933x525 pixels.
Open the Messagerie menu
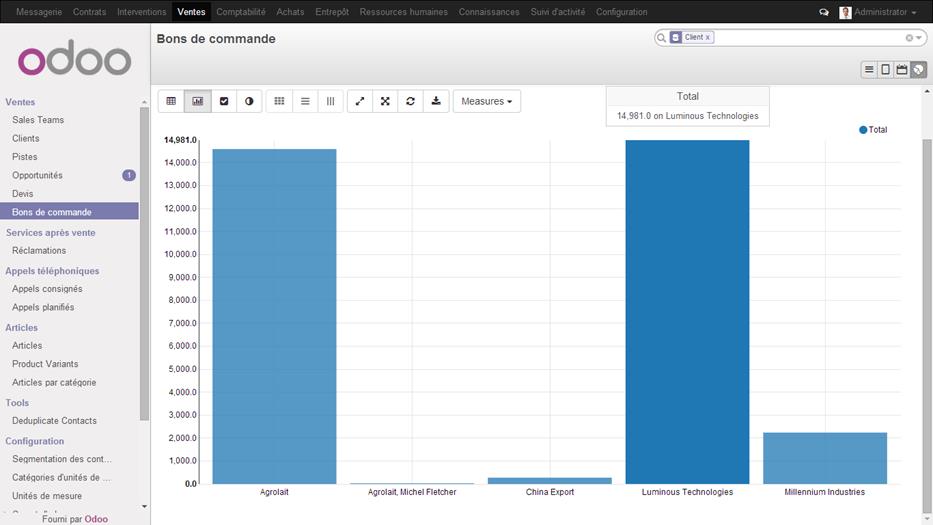pyautogui.click(x=39, y=12)
